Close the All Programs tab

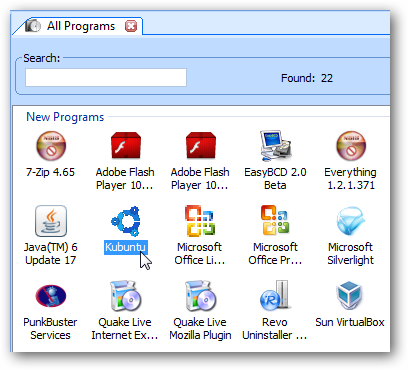tap(131, 26)
